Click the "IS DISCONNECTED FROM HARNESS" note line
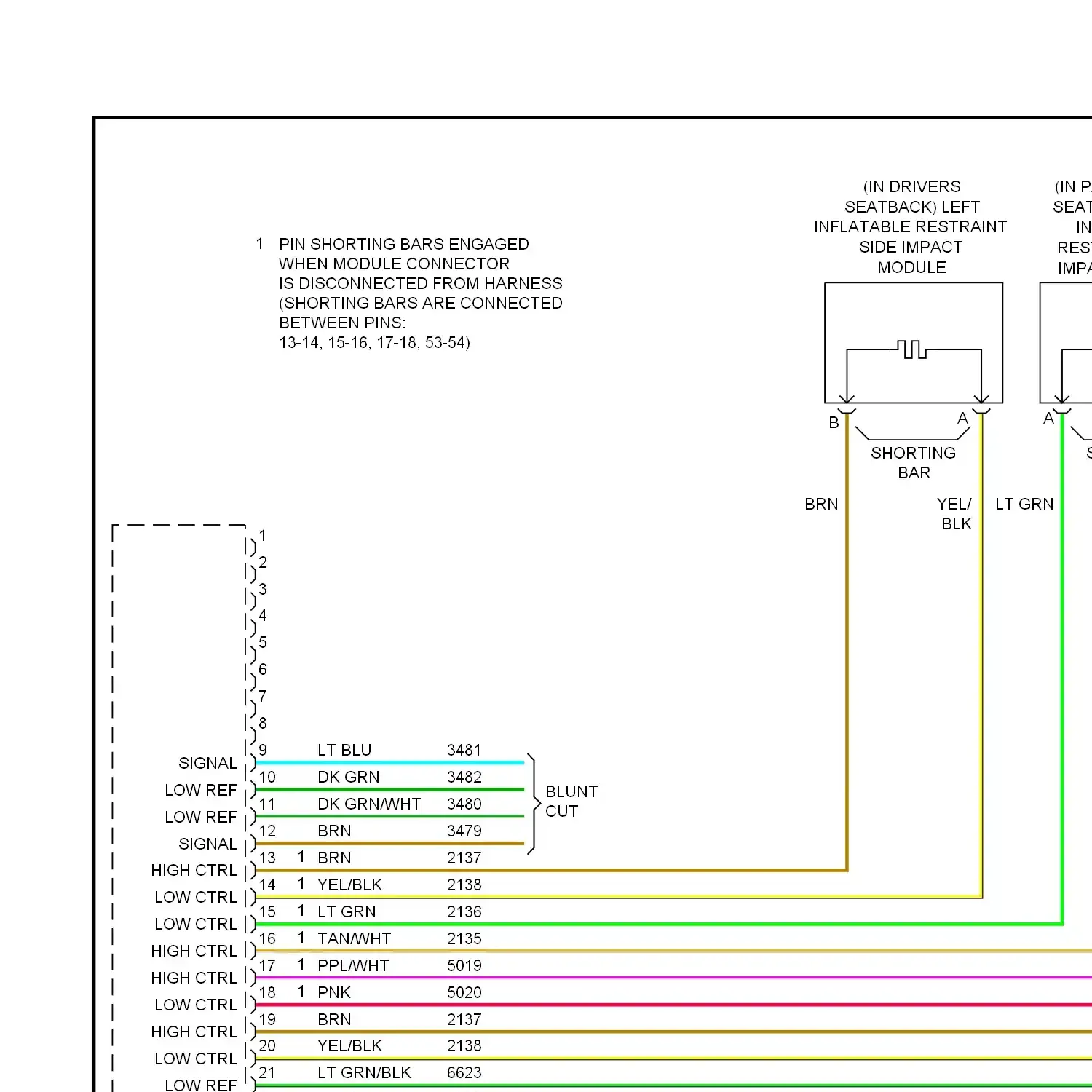The width and height of the screenshot is (1092, 1092). click(x=421, y=283)
